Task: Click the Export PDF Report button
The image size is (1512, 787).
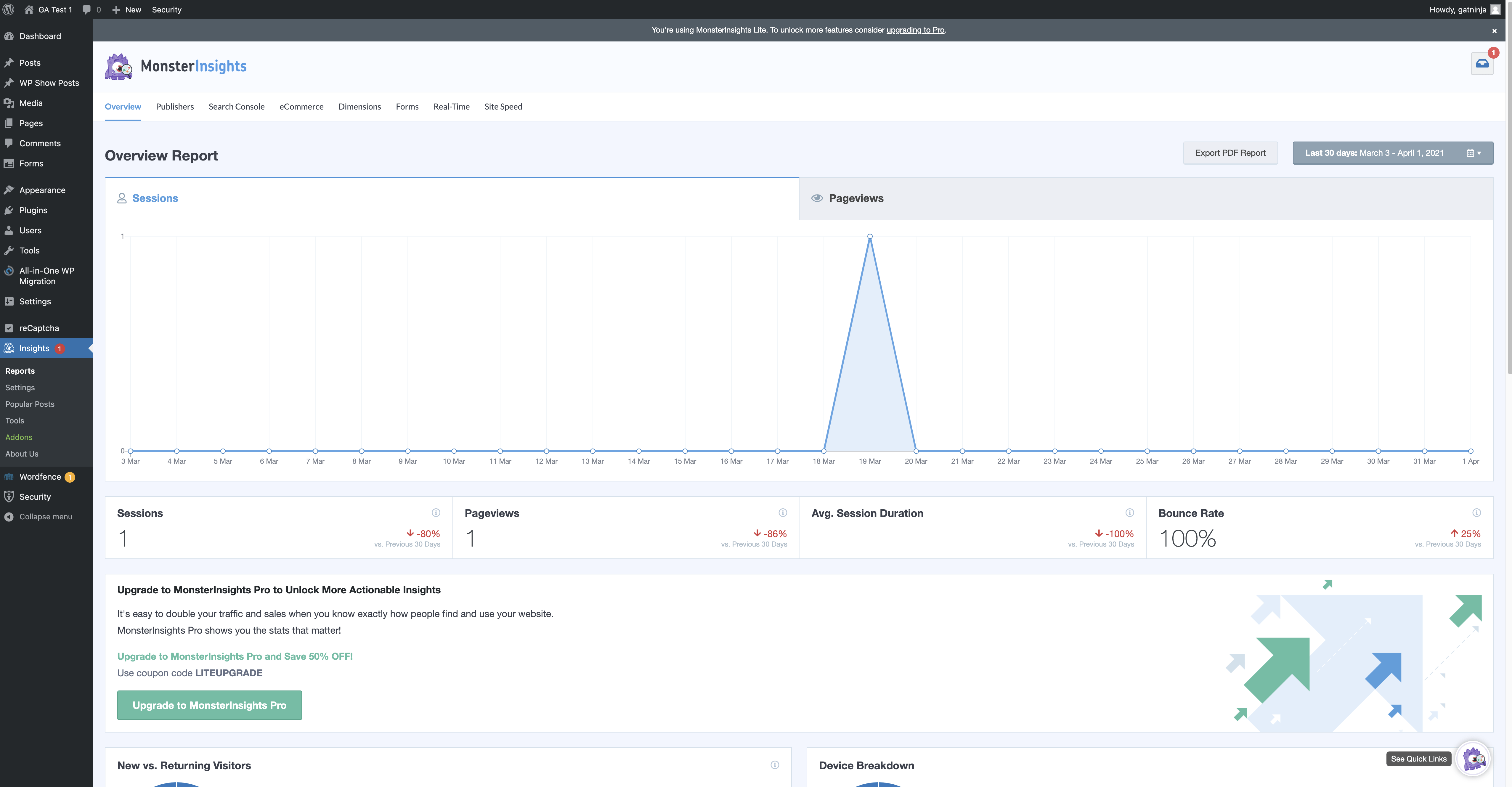Action: tap(1230, 152)
